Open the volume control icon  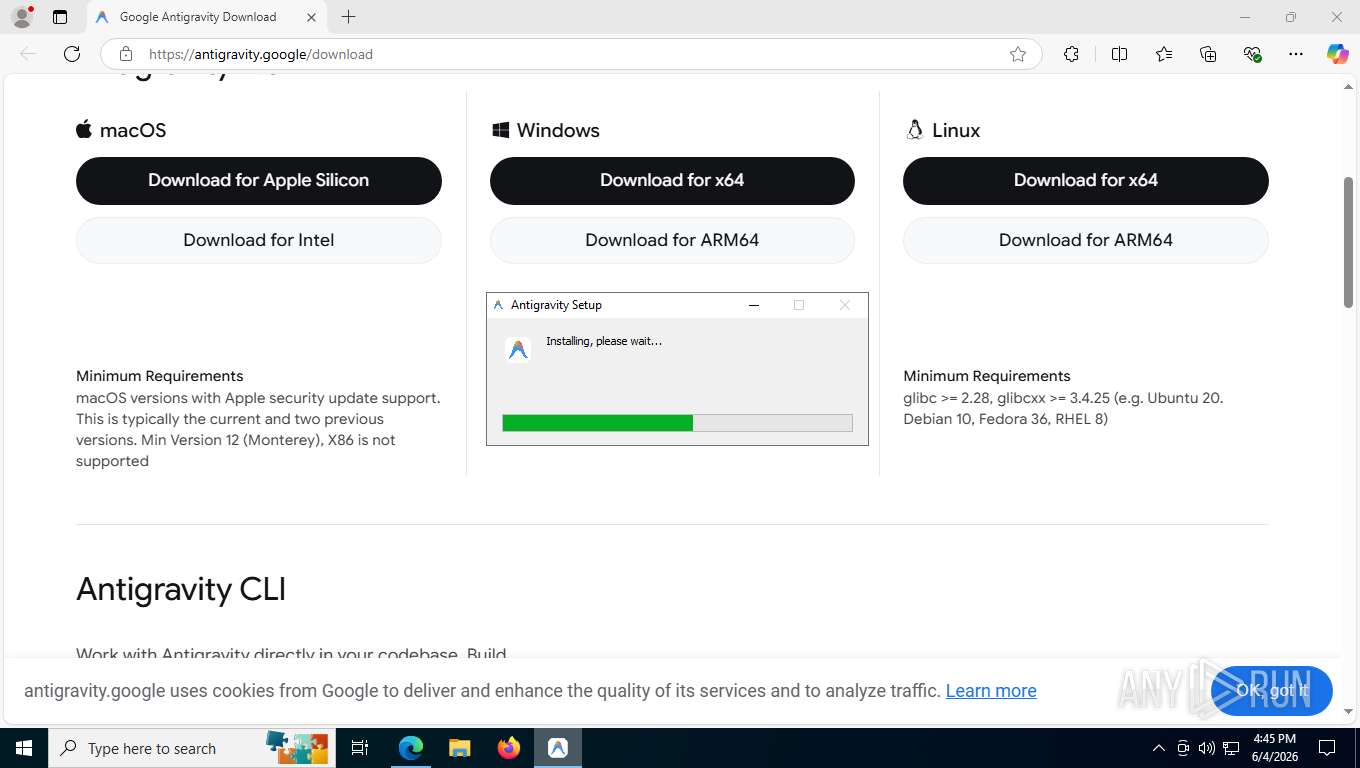point(1207,748)
